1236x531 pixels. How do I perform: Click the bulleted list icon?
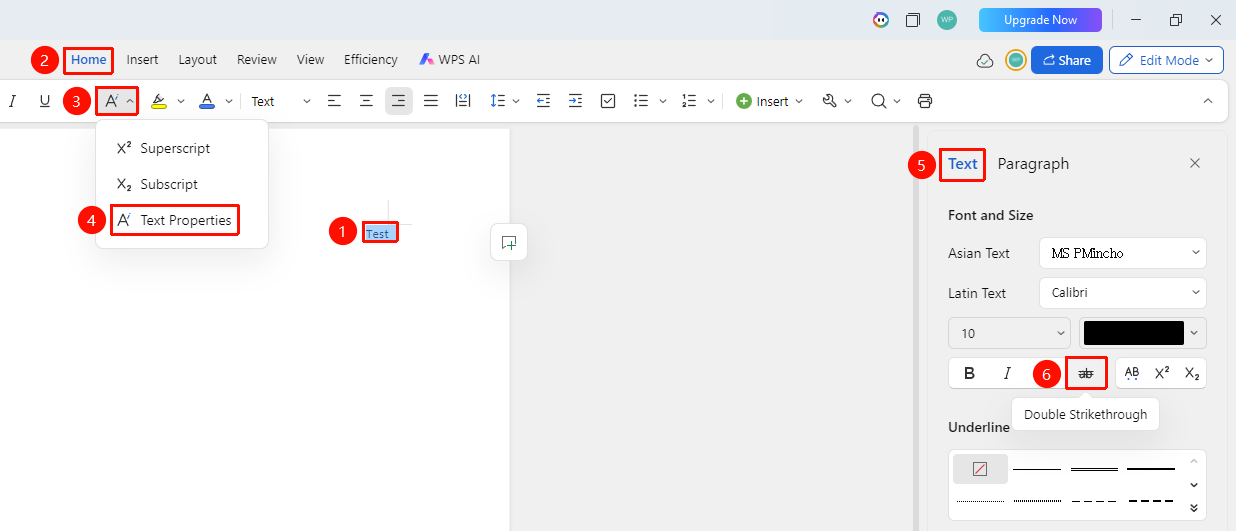click(642, 101)
